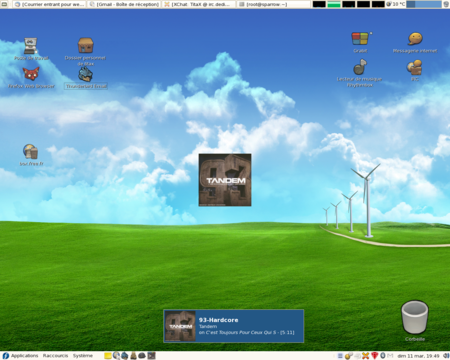This screenshot has width=450, height=360.
Task: Launch the IRC desktop icon
Action: (x=415, y=67)
